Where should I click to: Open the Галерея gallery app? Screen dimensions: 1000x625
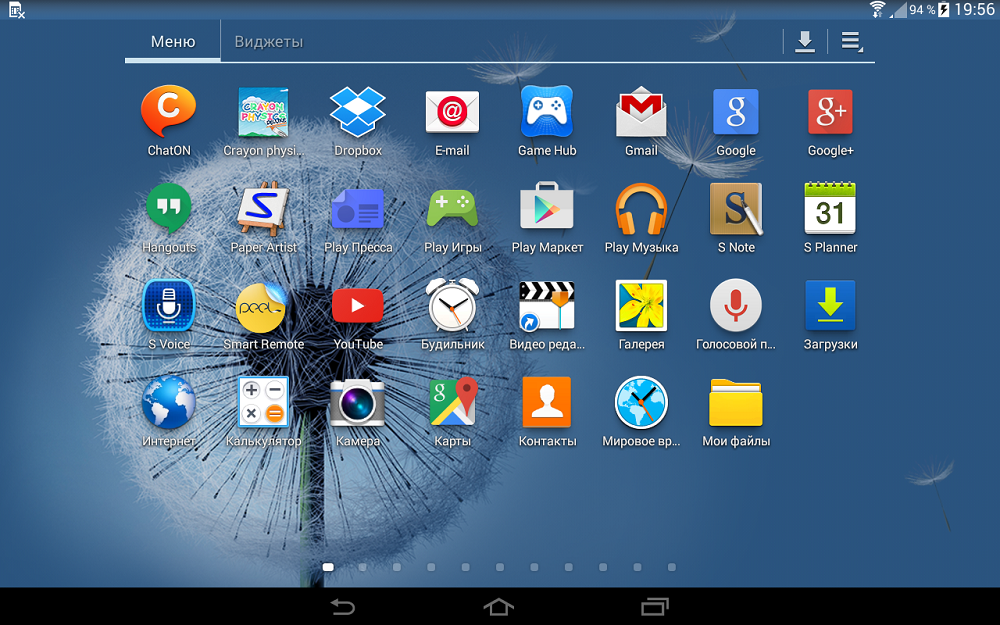[641, 305]
